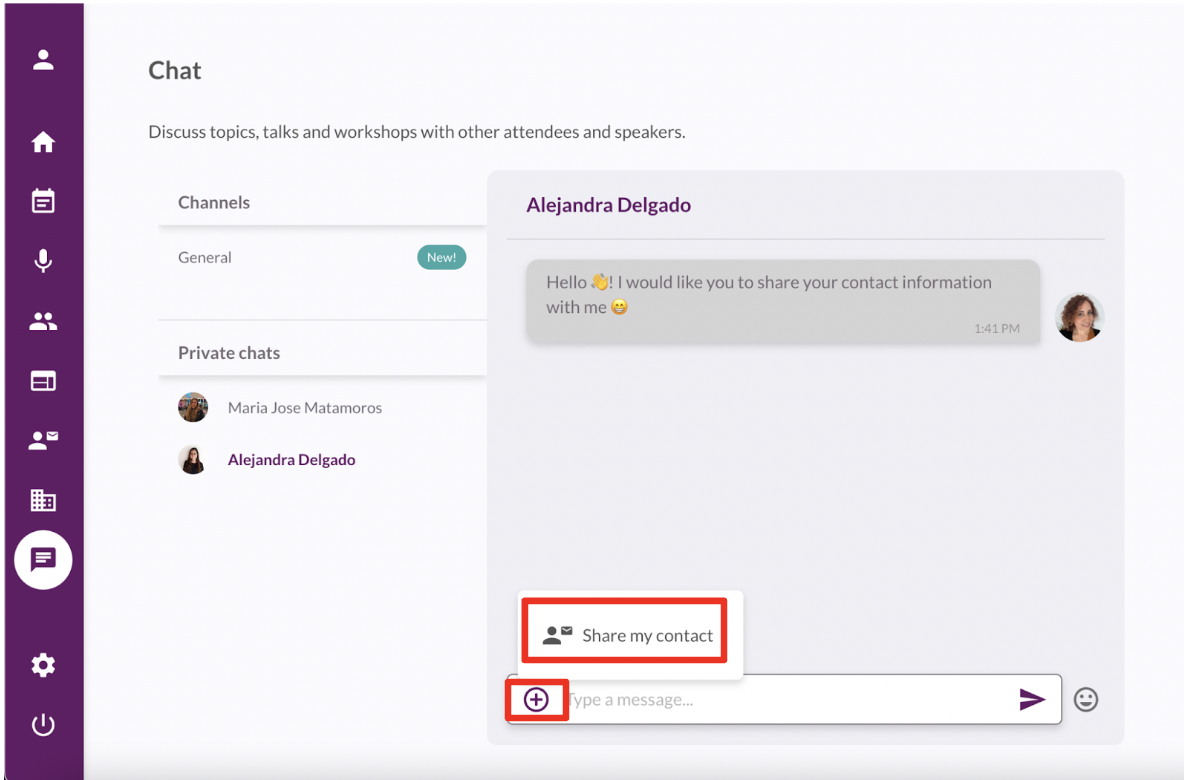Click the New! badge on General
The image size is (1184, 780).
(x=441, y=257)
